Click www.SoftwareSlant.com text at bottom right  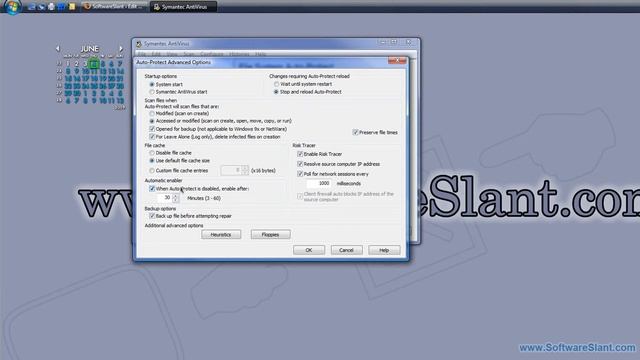point(577,348)
